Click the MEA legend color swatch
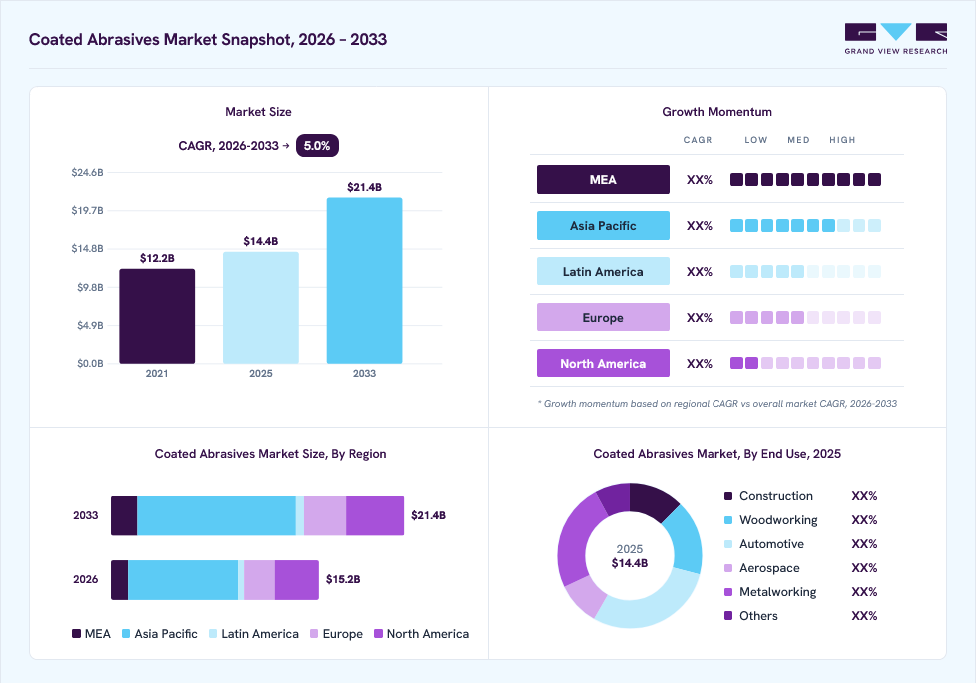 coord(77,634)
